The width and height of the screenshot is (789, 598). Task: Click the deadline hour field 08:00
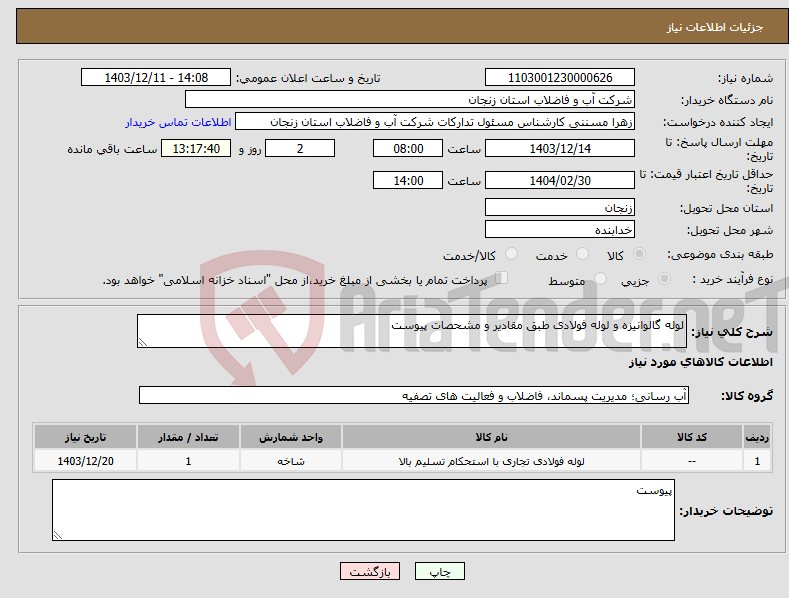(x=408, y=148)
